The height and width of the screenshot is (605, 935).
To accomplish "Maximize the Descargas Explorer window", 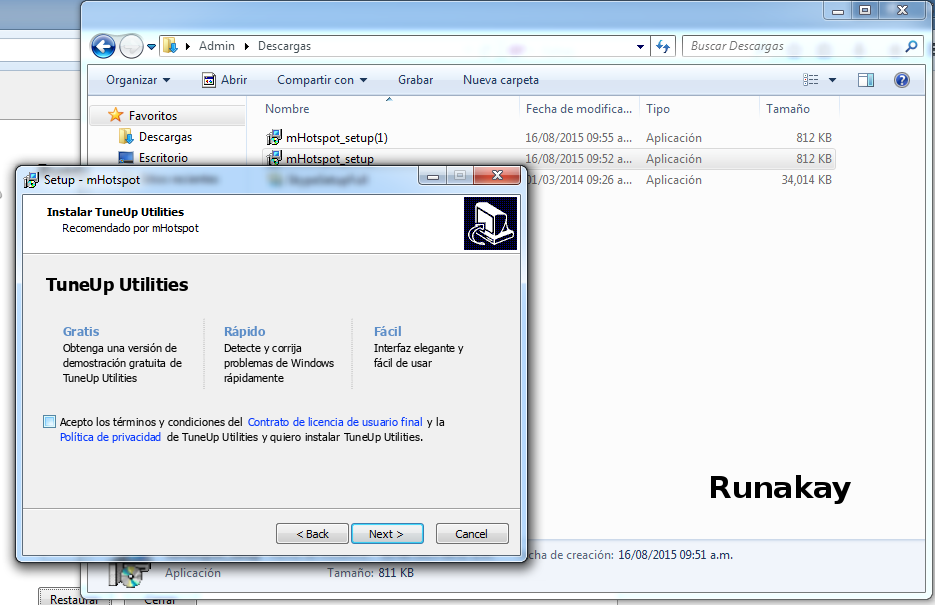I will point(865,10).
